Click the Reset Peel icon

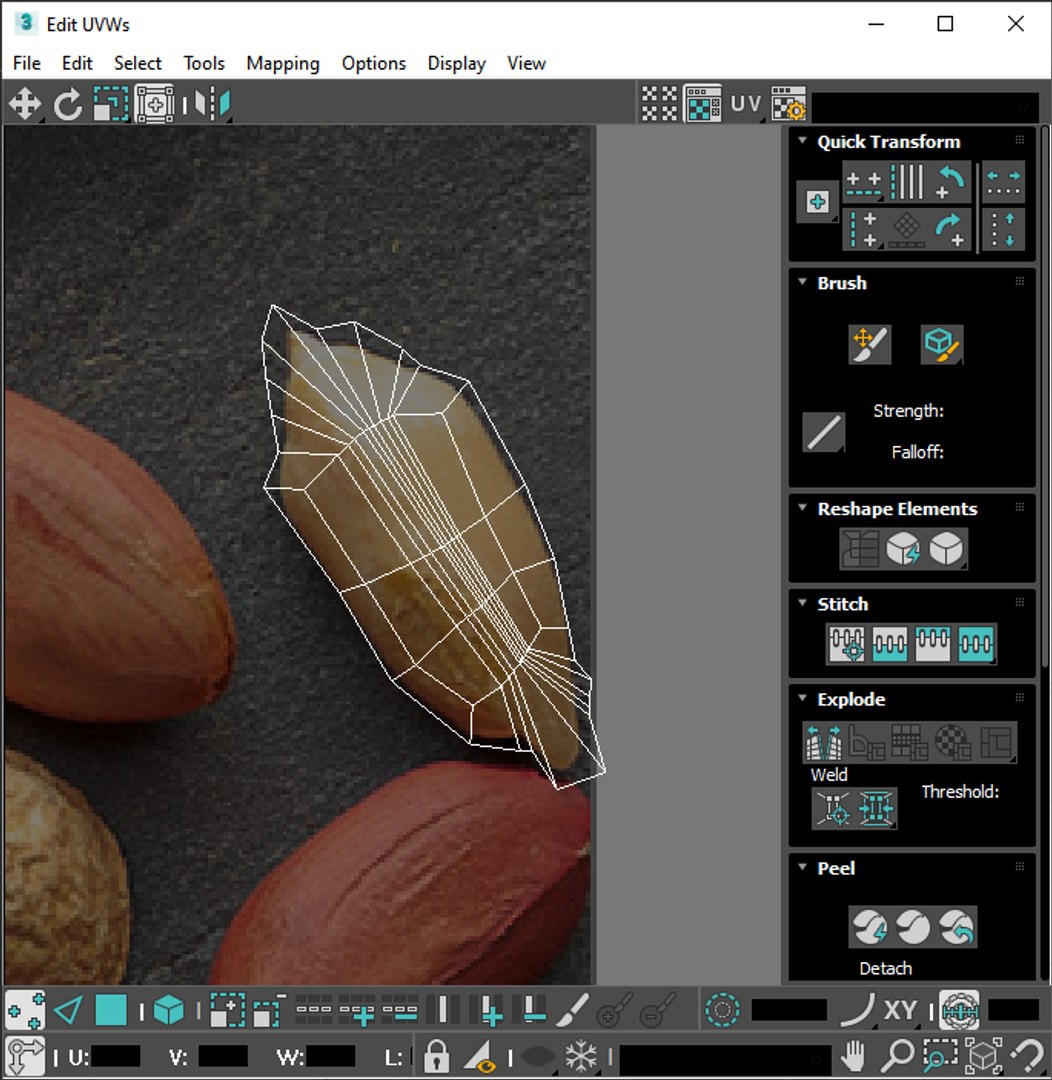[x=956, y=927]
